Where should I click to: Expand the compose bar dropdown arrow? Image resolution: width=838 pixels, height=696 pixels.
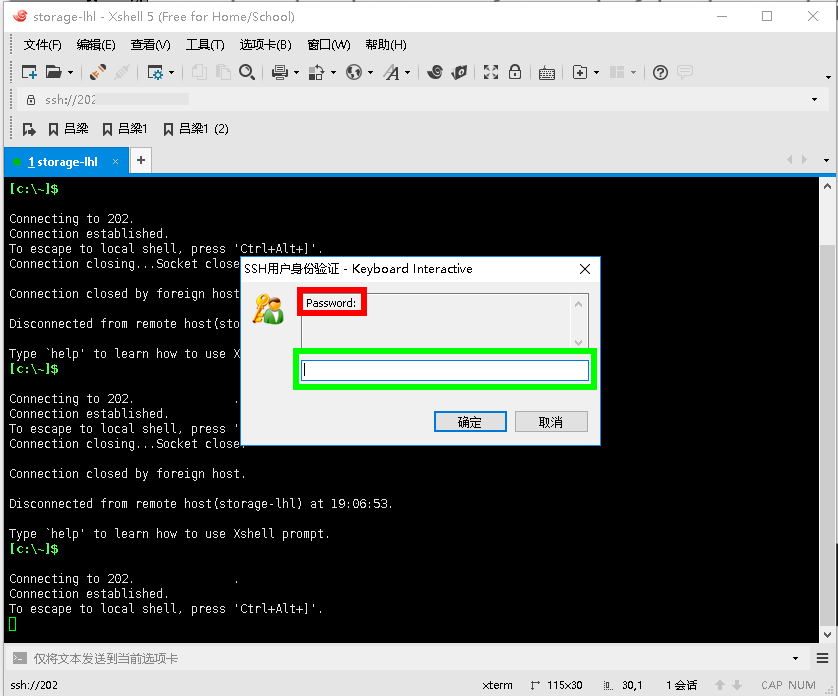click(795, 659)
